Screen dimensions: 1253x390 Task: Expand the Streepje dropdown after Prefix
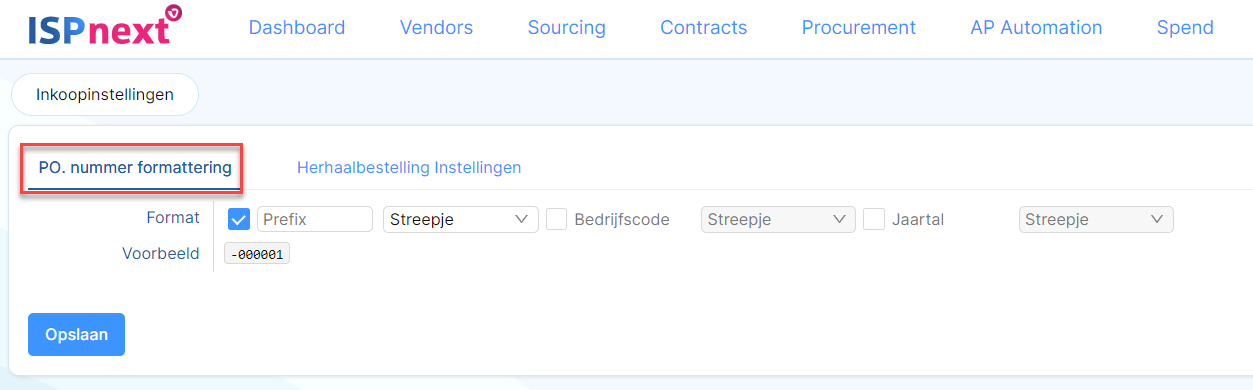[x=461, y=219]
